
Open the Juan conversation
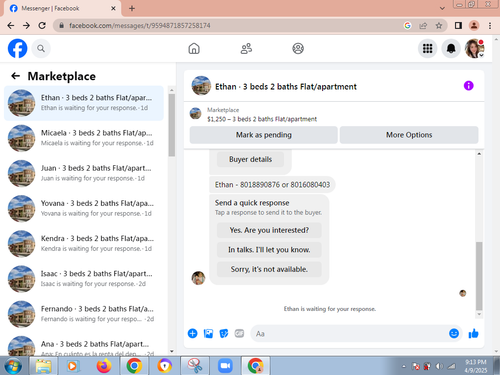(84, 173)
